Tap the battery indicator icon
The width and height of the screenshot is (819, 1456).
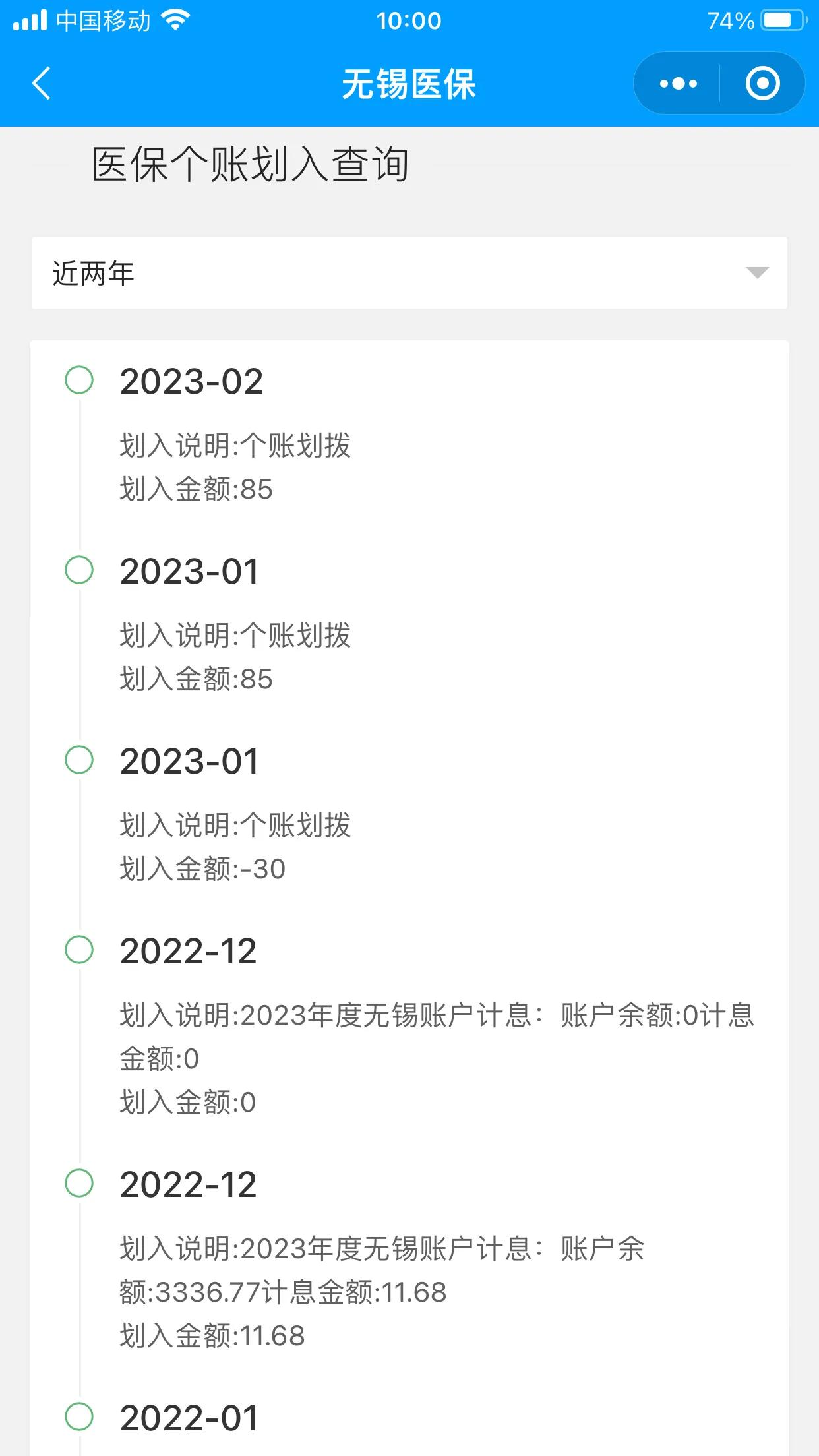[783, 20]
